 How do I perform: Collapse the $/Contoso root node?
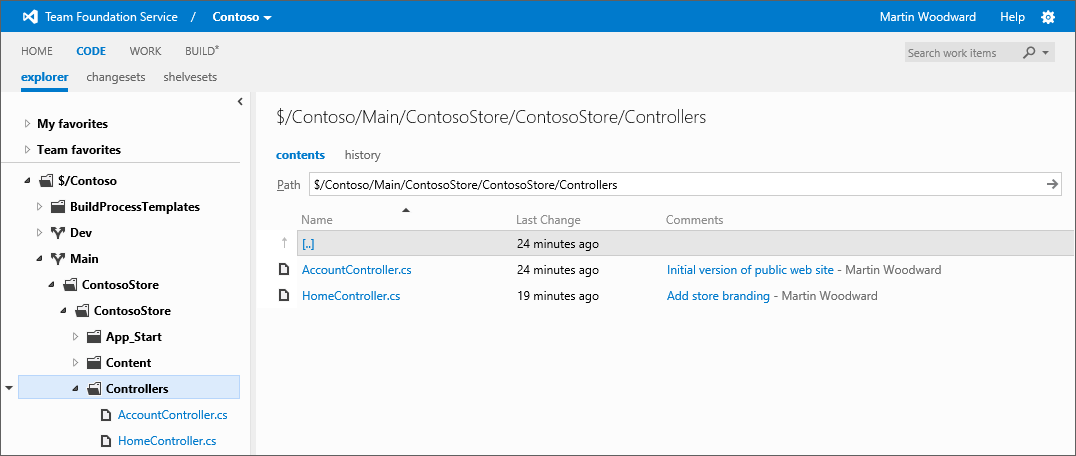27,181
